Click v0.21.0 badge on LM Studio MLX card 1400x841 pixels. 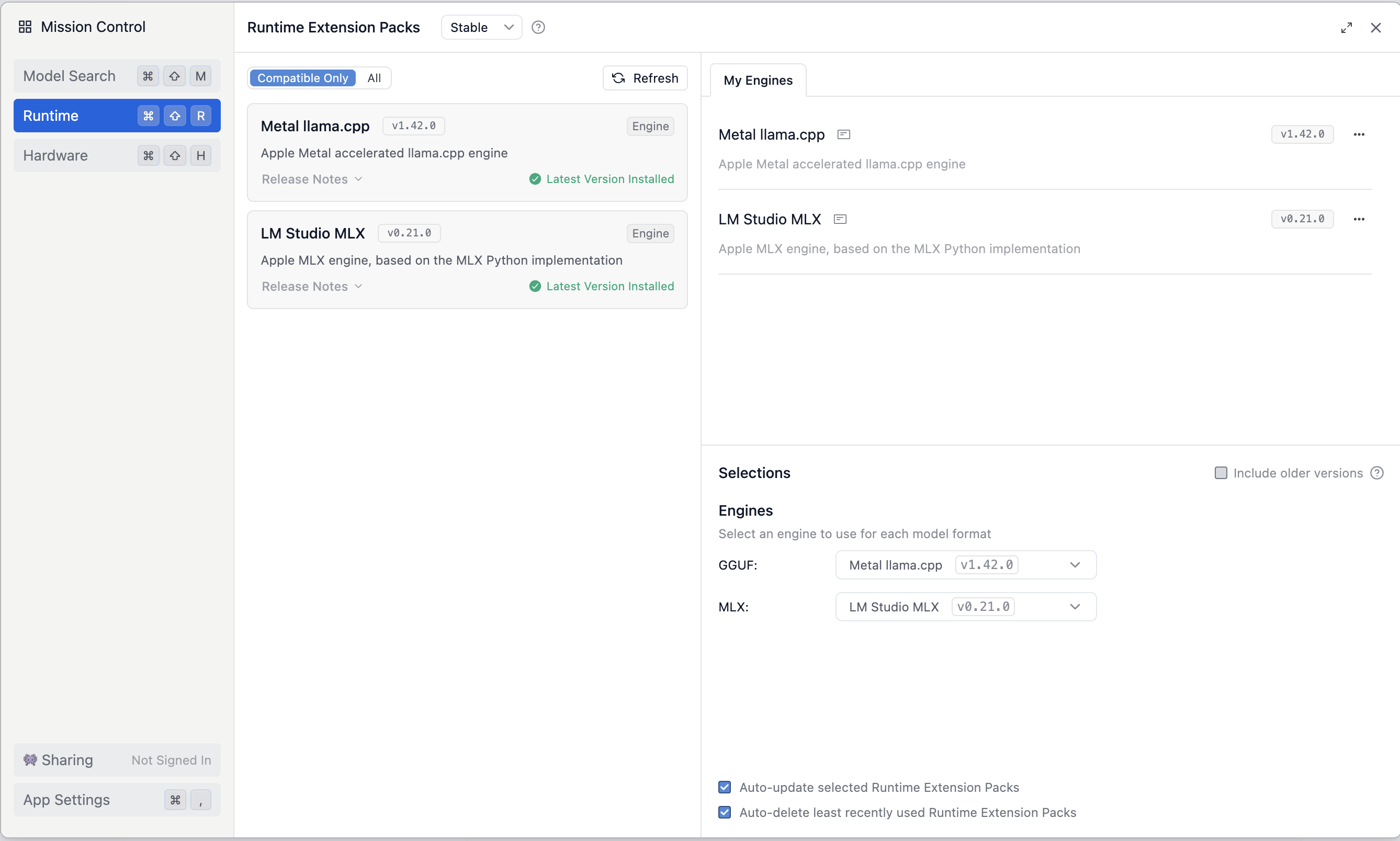(409, 233)
